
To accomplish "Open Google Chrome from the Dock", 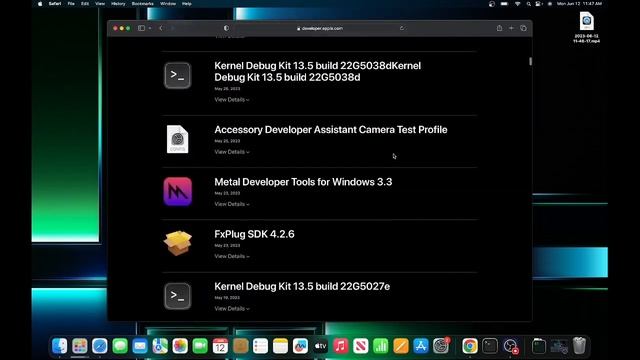I will pos(470,346).
